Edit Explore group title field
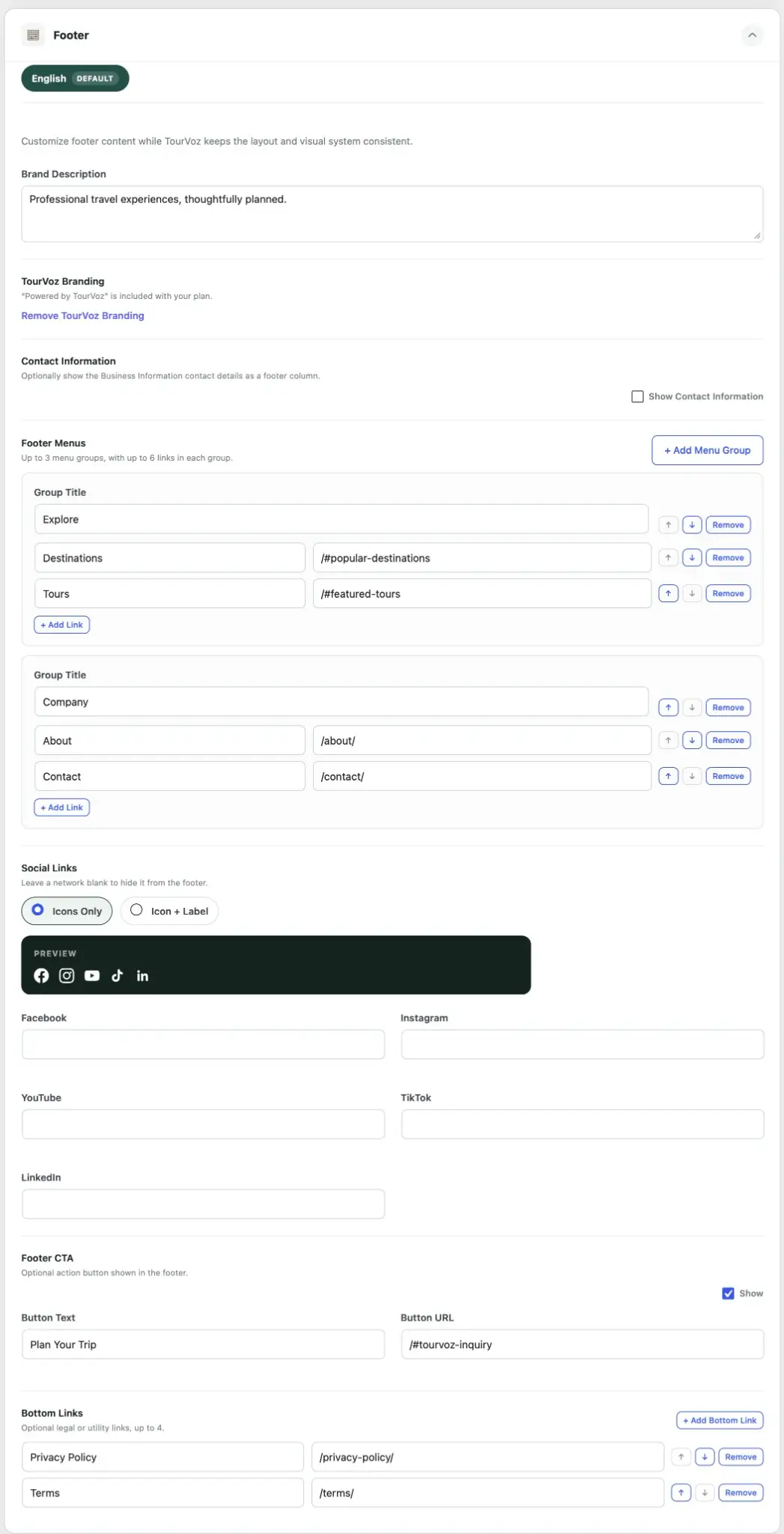The width and height of the screenshot is (784, 1534). pos(341,519)
